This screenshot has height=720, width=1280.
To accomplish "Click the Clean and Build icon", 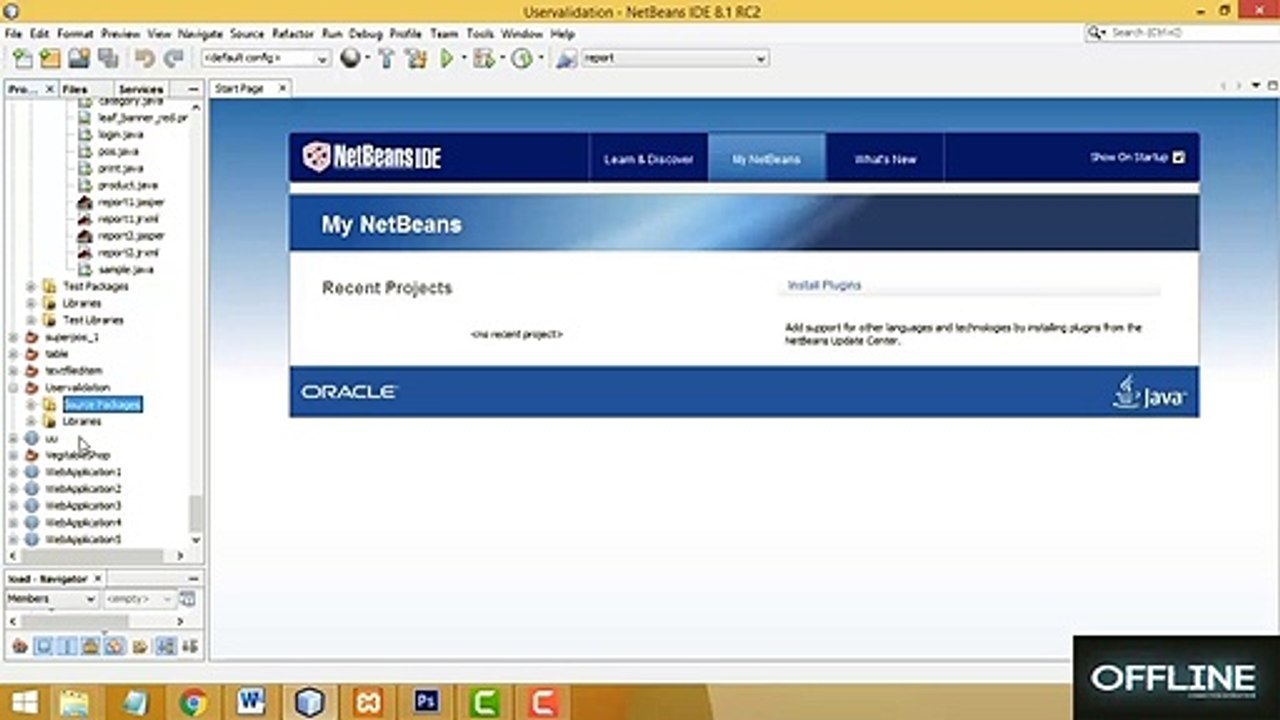I will tap(416, 59).
